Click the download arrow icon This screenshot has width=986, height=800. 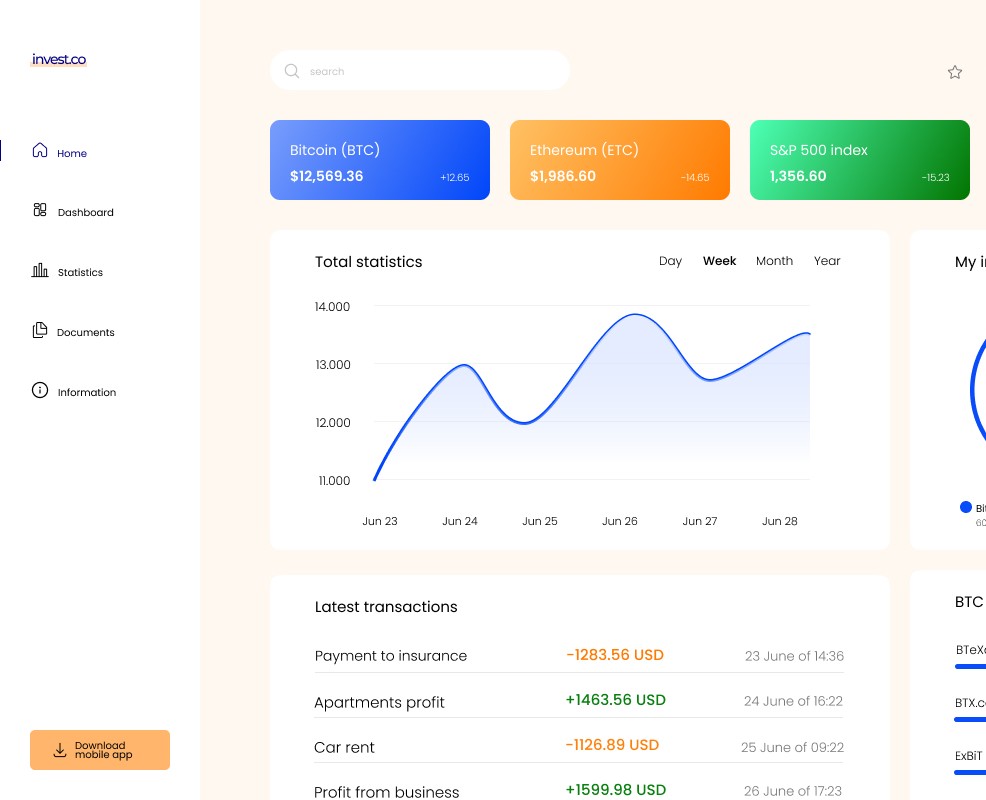pos(60,750)
